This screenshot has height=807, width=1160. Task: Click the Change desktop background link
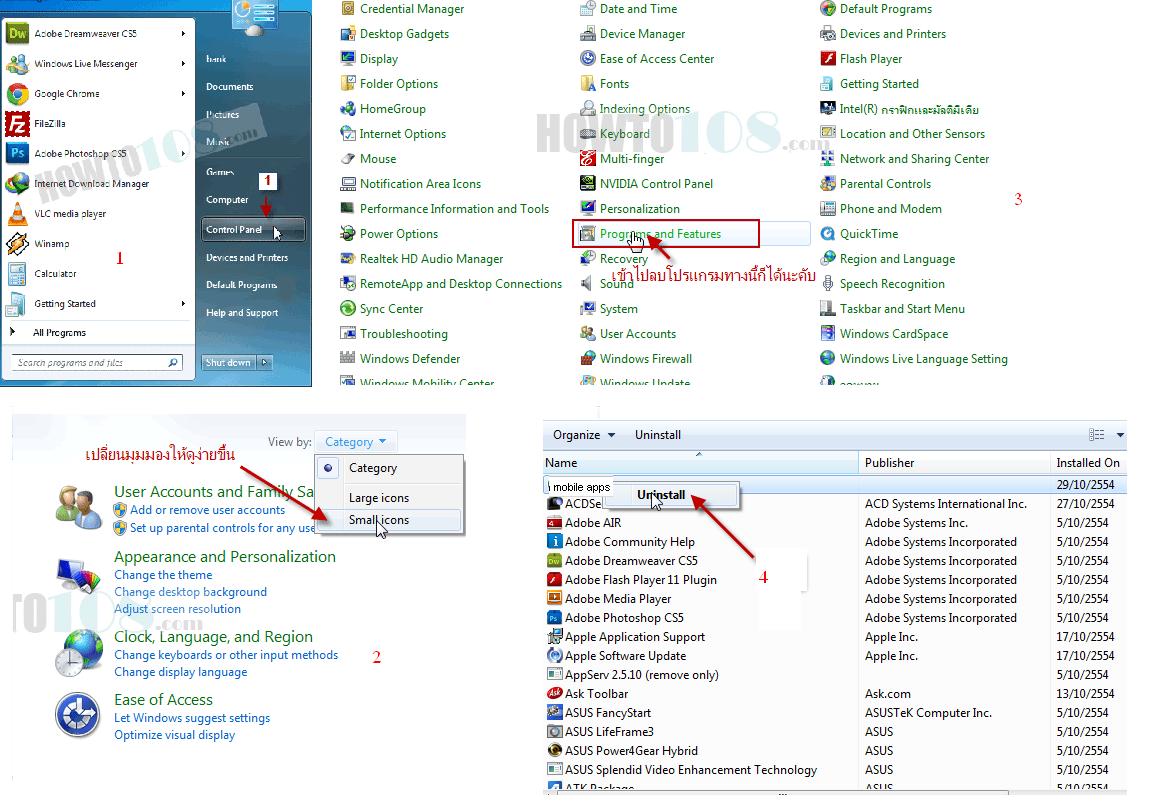pos(190,592)
